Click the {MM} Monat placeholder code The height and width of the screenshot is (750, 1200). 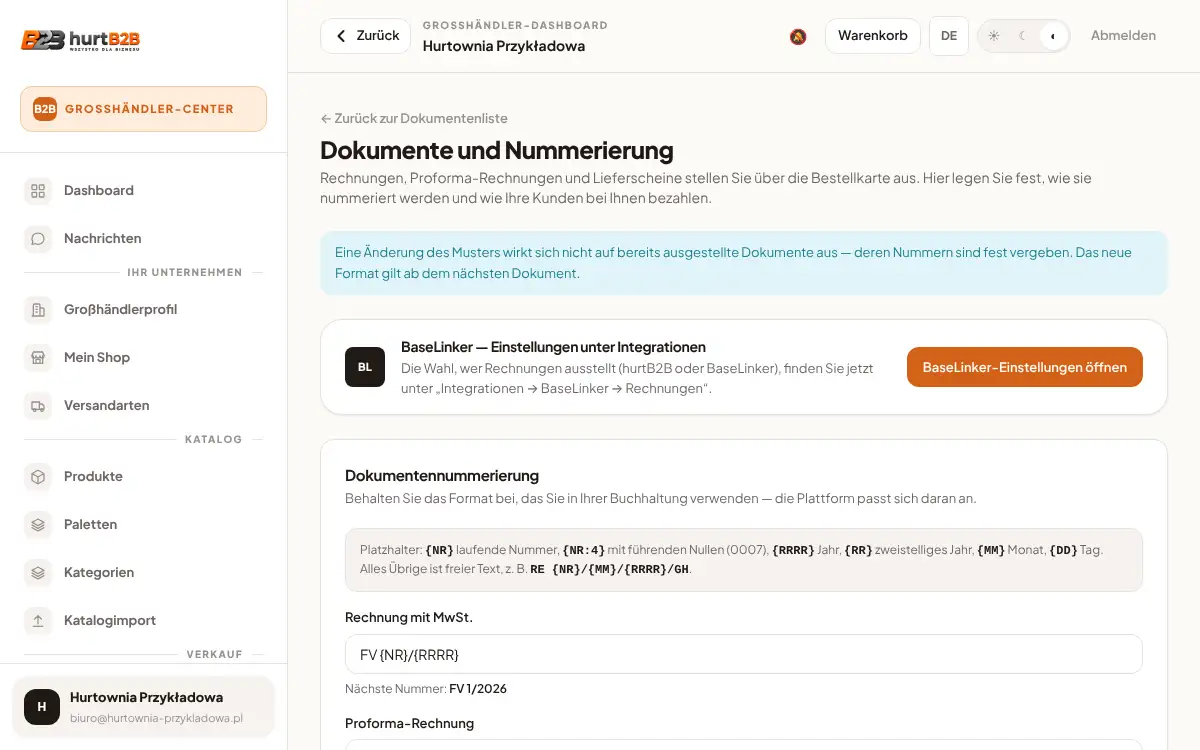pyautogui.click(x=991, y=550)
